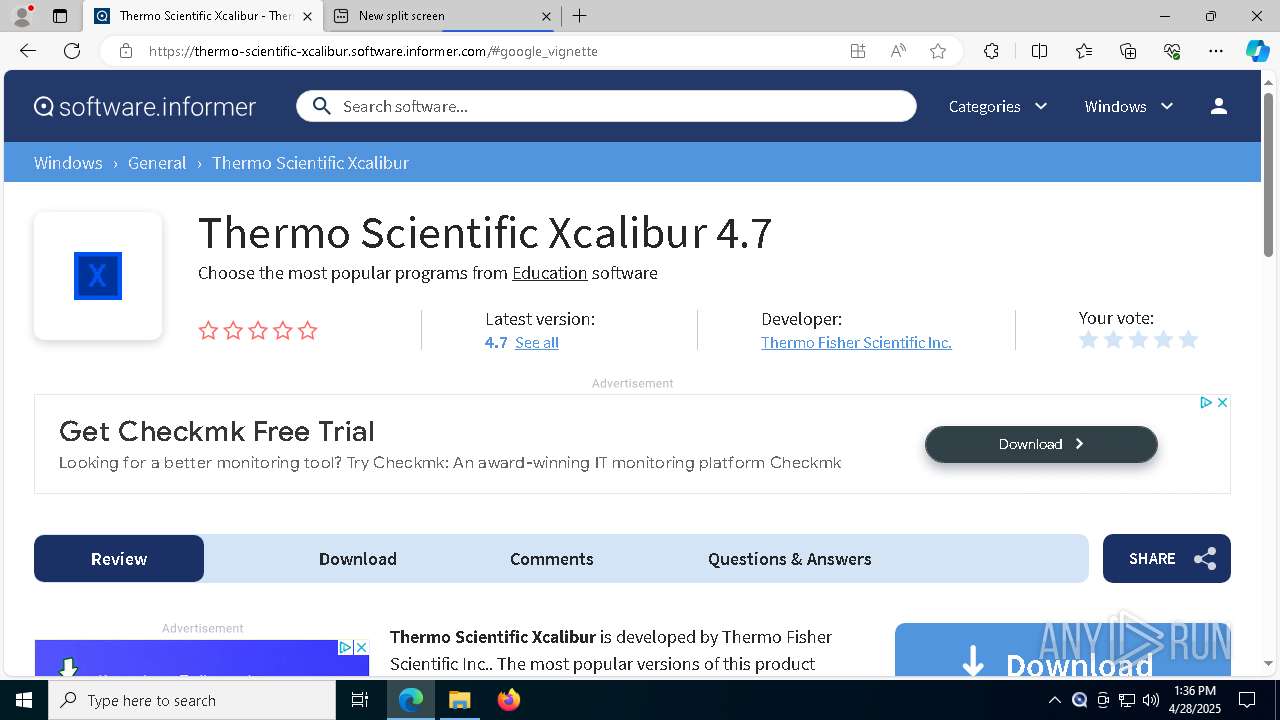Cast third star under Your vote

(x=1138, y=340)
